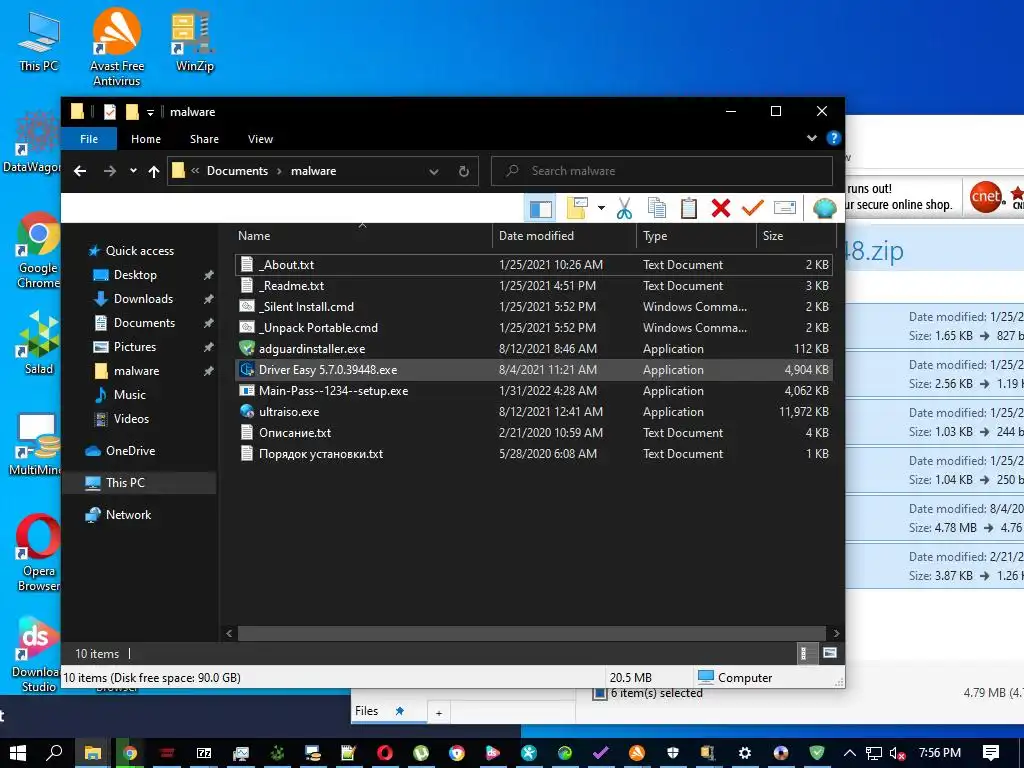Screen dimensions: 1024x768
Task: Select the ultraiso.exe file
Action: 534,412
